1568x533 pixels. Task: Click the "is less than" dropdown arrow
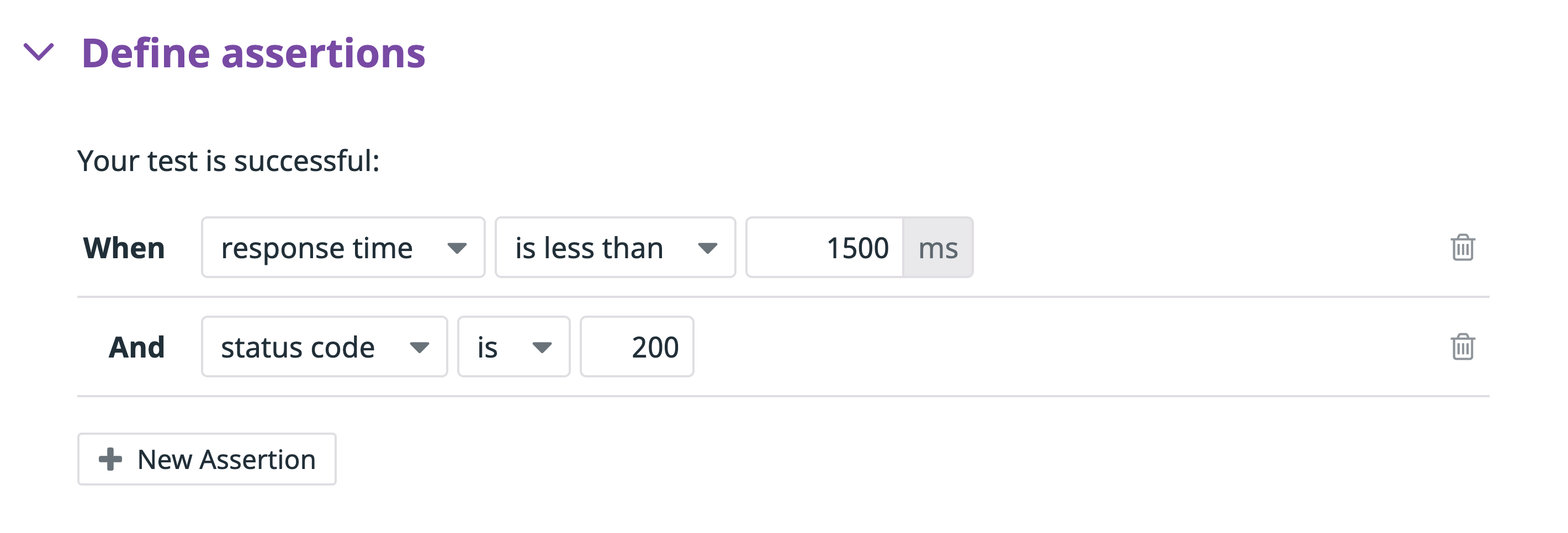(x=708, y=248)
